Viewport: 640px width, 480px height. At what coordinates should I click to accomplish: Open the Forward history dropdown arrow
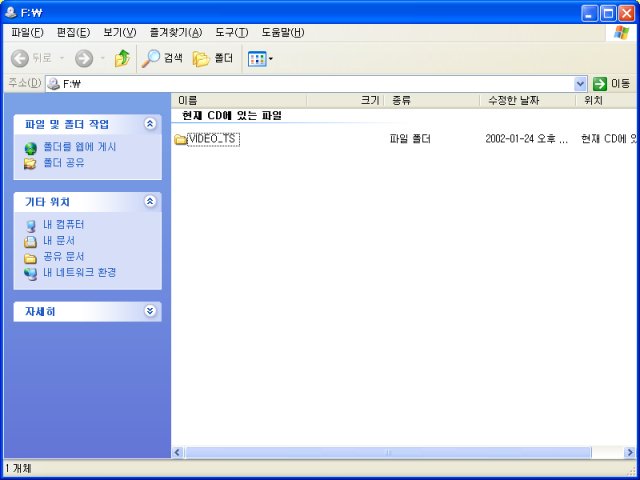pyautogui.click(x=102, y=58)
